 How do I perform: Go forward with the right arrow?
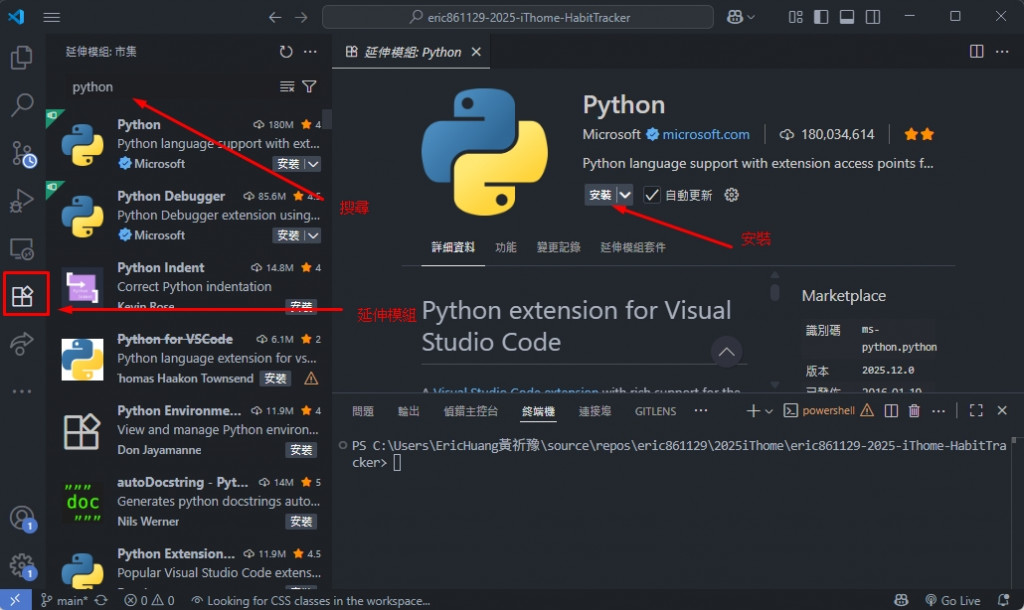pyautogui.click(x=301, y=17)
